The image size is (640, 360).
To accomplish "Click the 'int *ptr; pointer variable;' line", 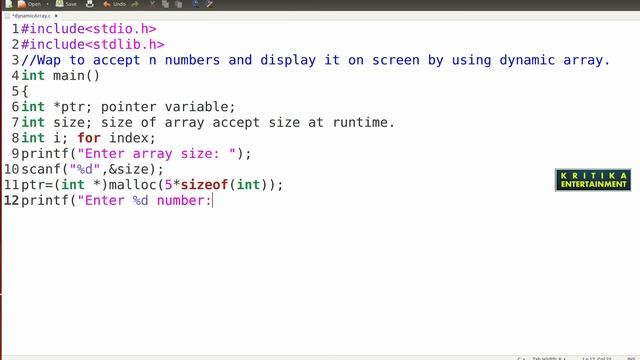I will (x=128, y=107).
